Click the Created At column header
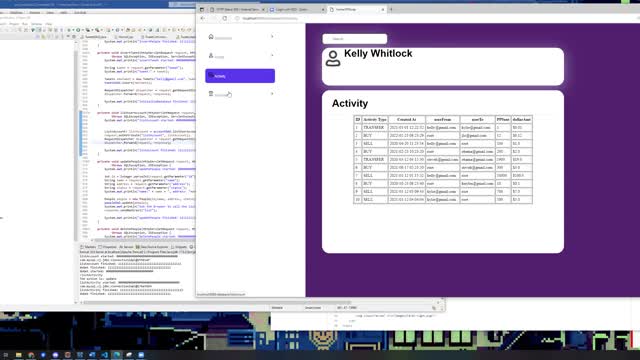640x360 pixels. click(x=406, y=120)
